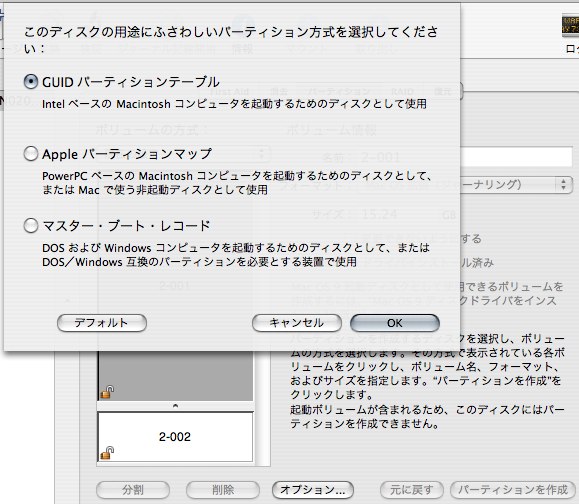Click lock icon on the gray partition
Image resolution: width=579 pixels, height=504 pixels.
107,392
